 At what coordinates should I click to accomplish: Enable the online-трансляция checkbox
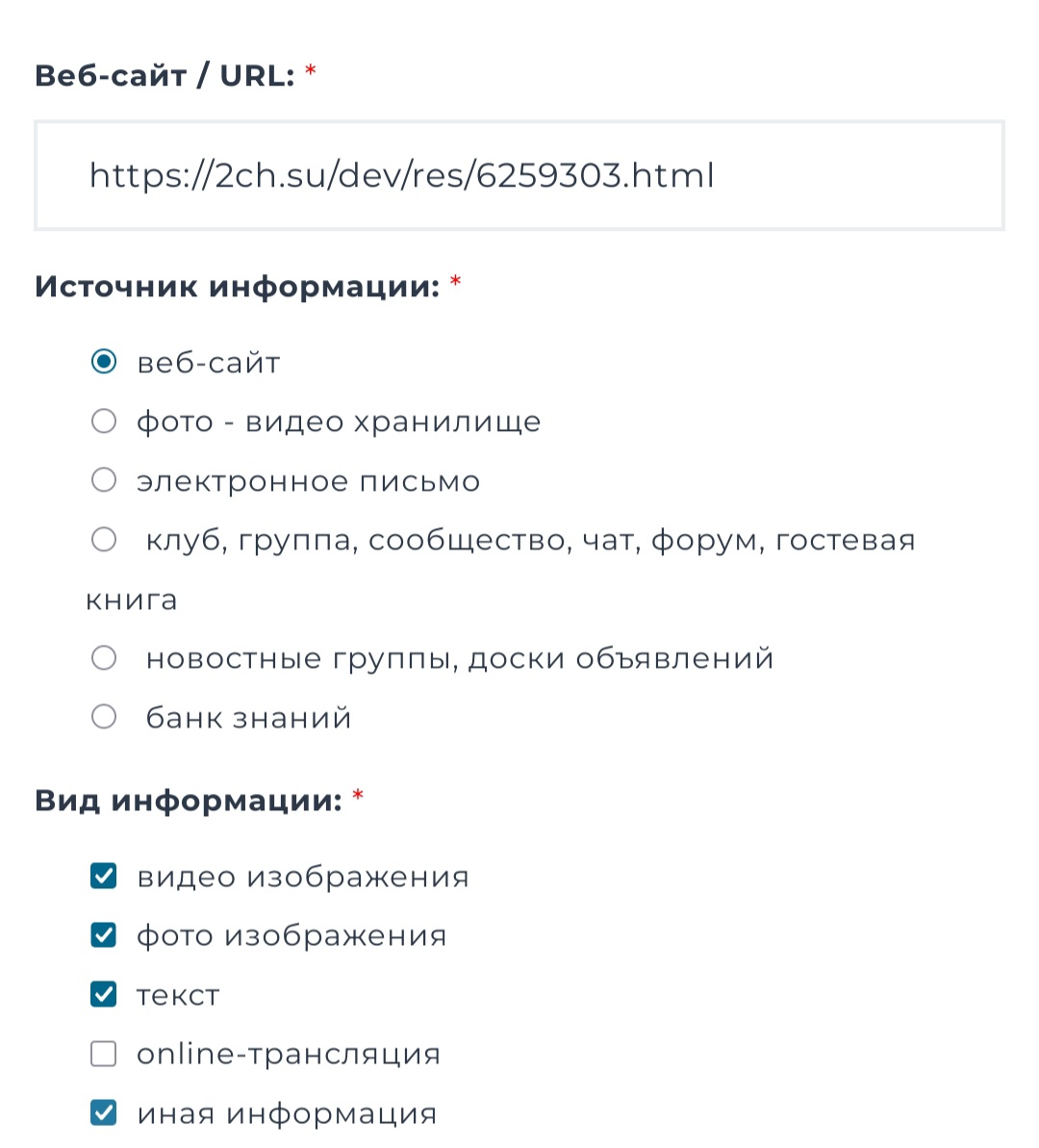(104, 1054)
